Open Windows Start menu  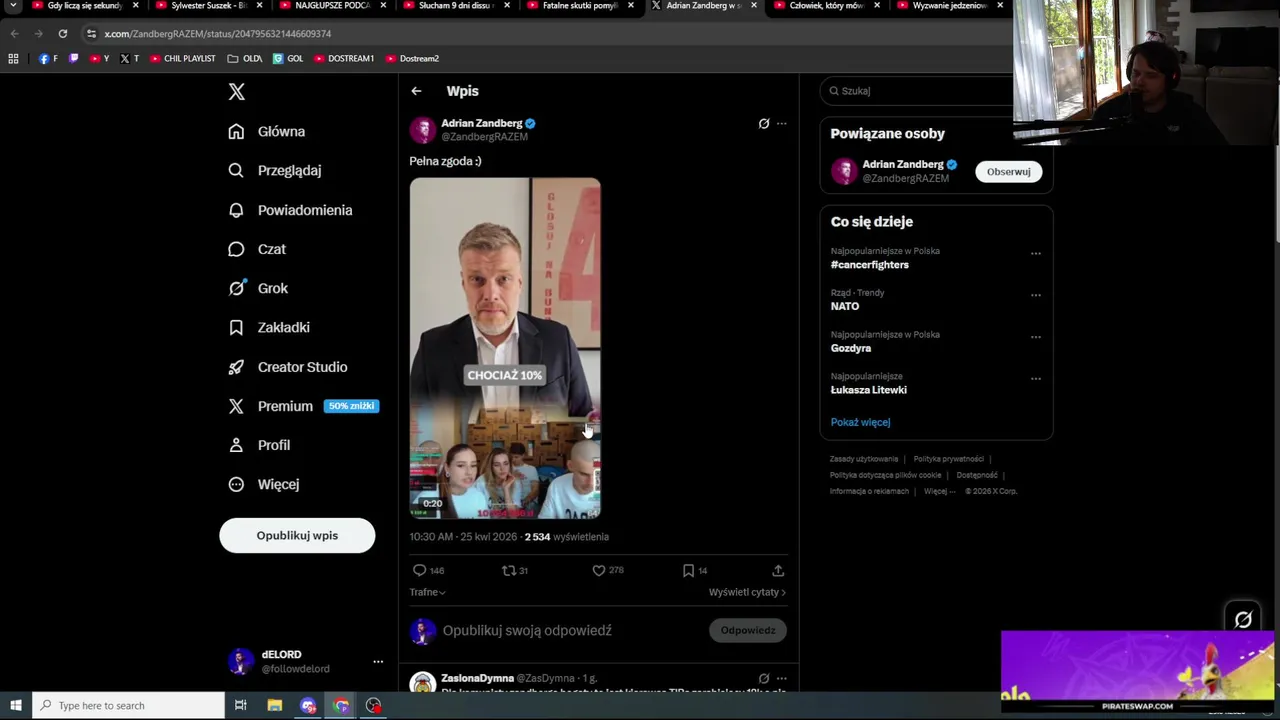pos(16,705)
